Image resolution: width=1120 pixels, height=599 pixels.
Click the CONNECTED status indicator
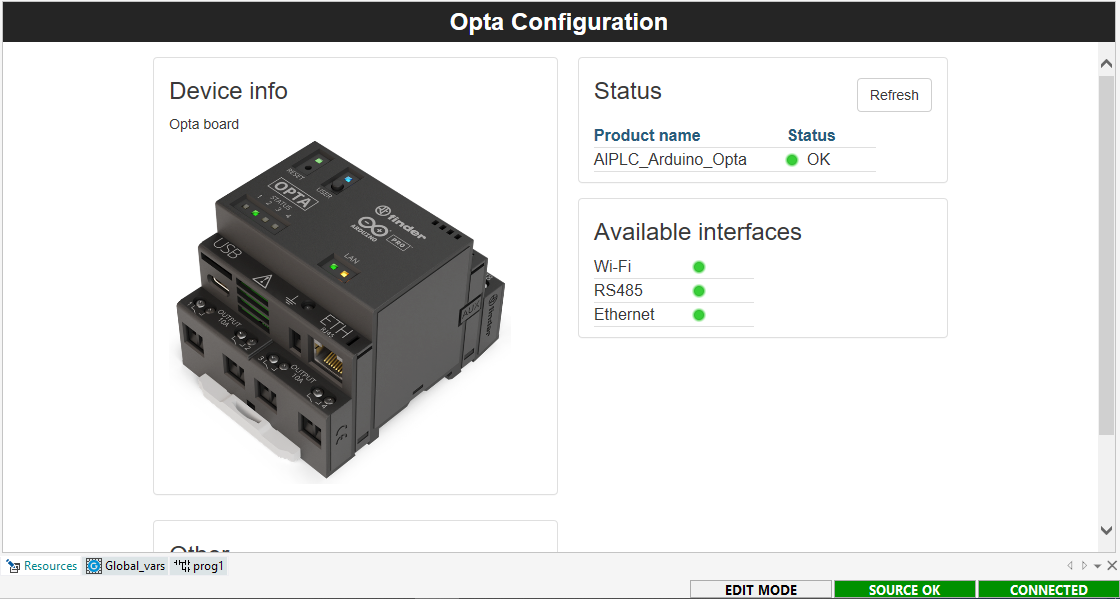click(1048, 590)
